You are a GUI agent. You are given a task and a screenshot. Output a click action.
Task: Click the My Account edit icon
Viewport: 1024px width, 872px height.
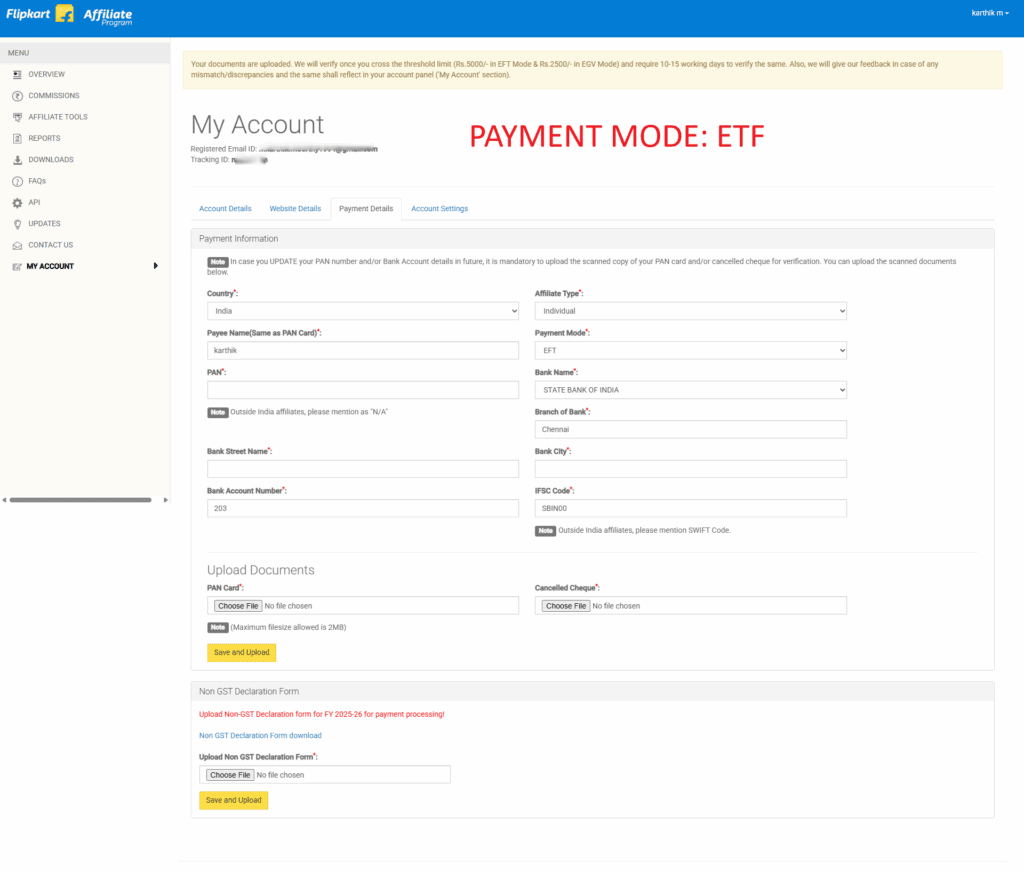(17, 266)
